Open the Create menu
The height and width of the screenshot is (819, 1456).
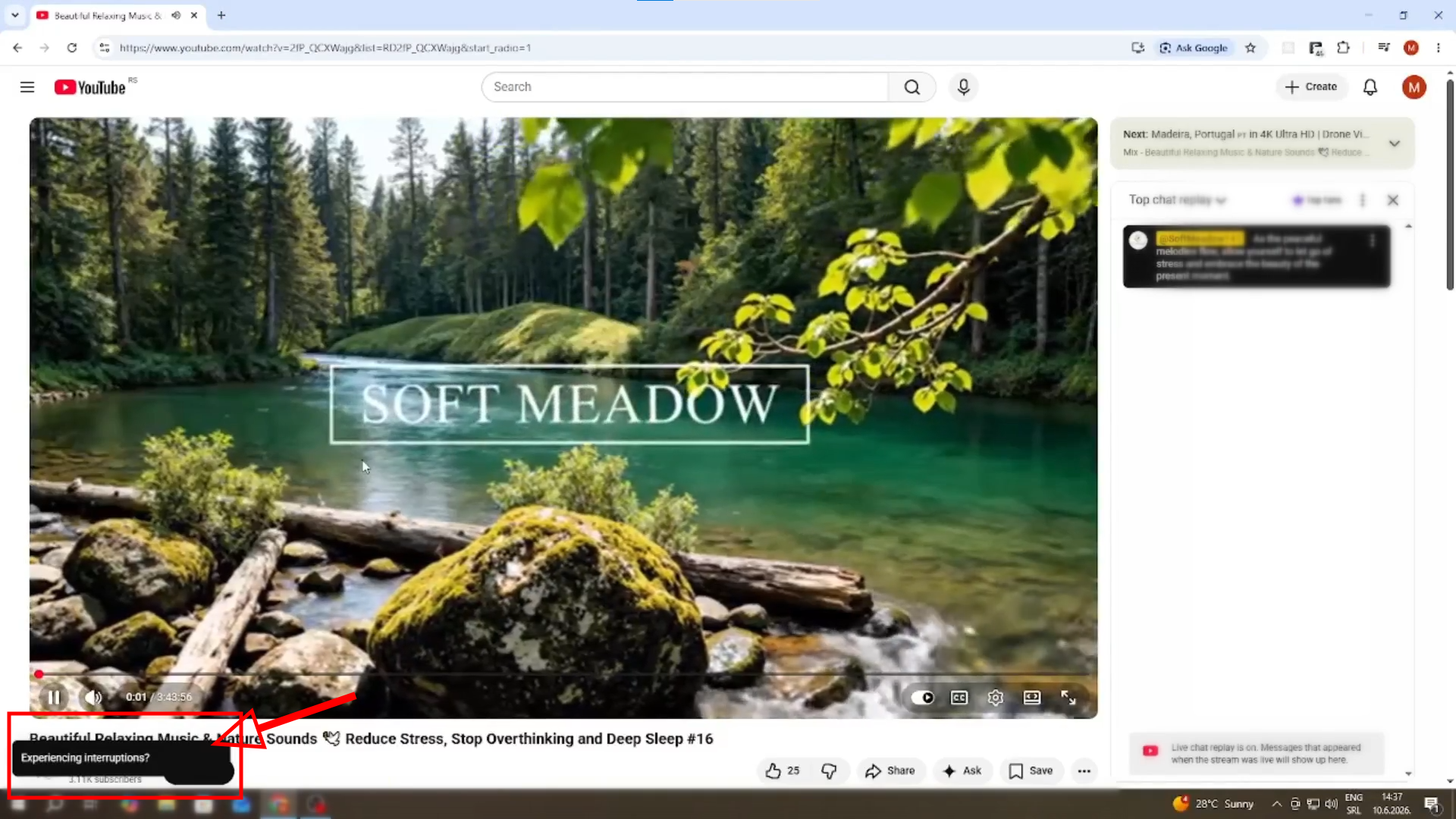[x=1311, y=87]
